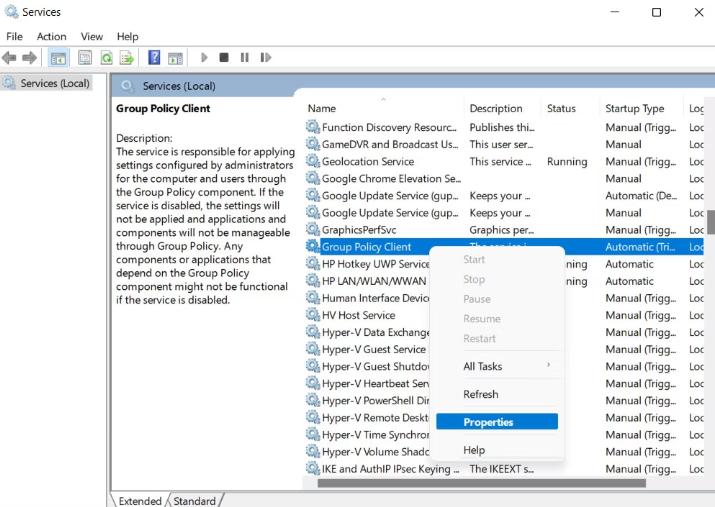The image size is (715, 507).
Task: Choose Refresh in the context menu
Action: point(497,394)
